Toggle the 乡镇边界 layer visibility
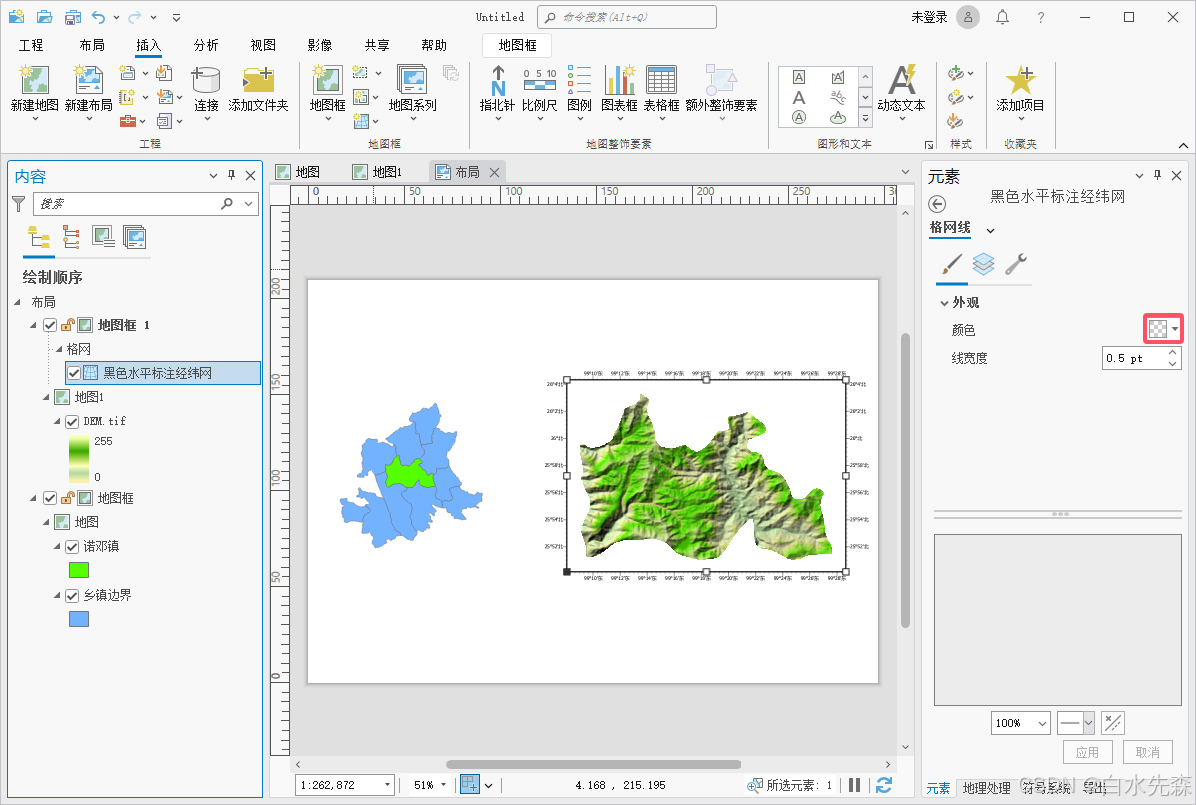The height and width of the screenshot is (805, 1196). [72, 595]
